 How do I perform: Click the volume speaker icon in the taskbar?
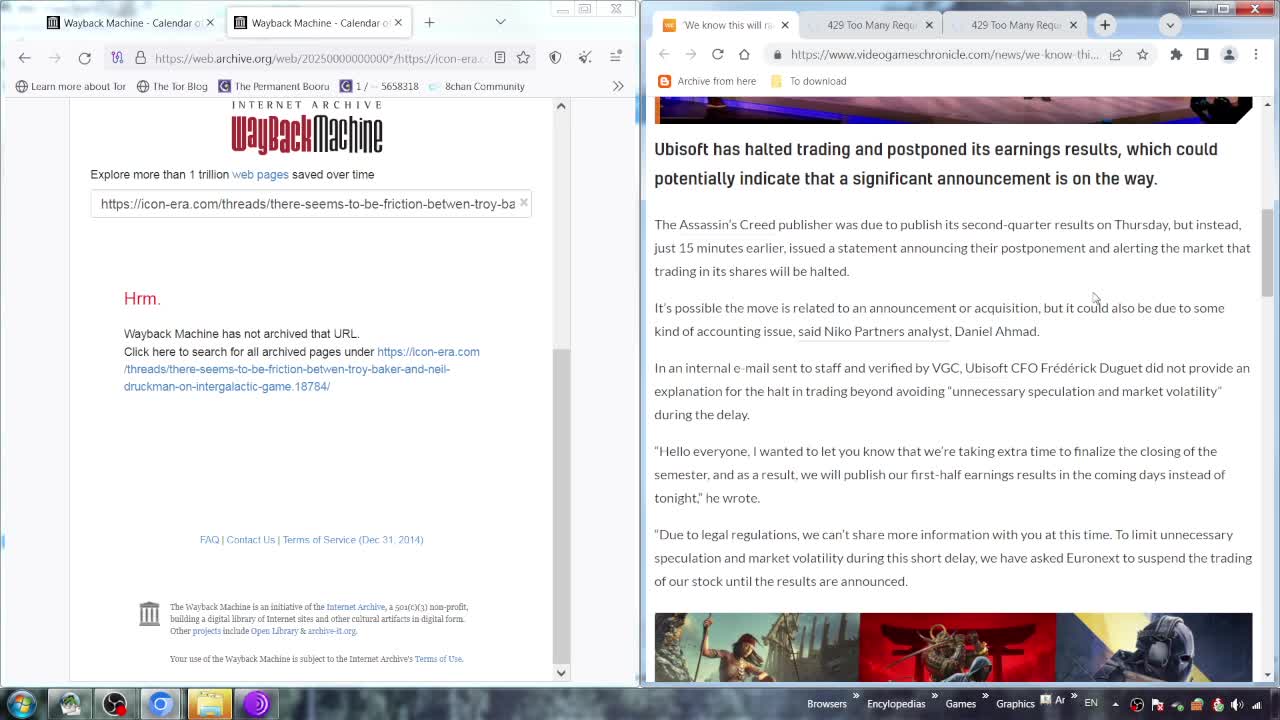(x=1237, y=704)
